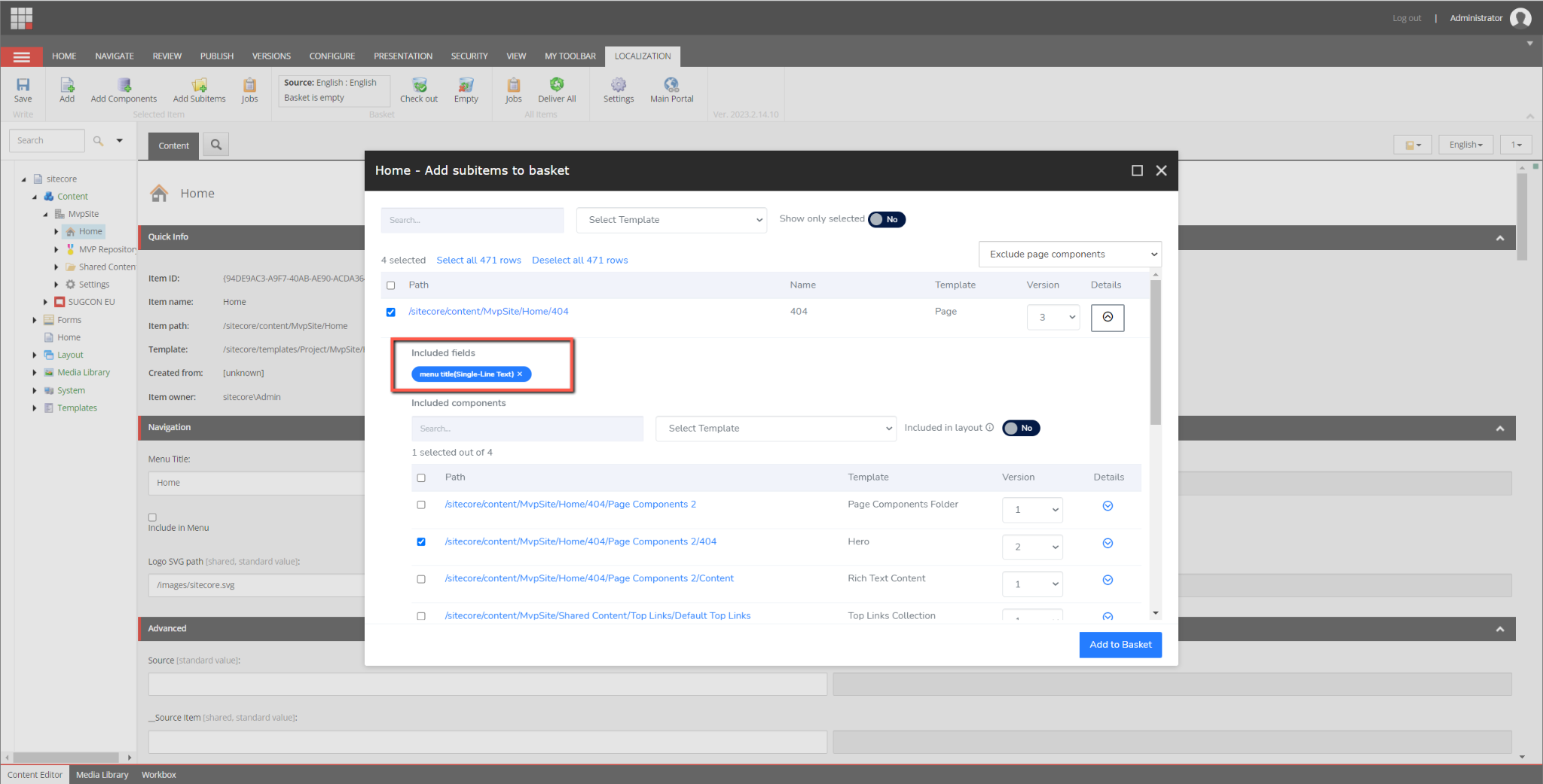Maximize the Add subitems dialog

click(x=1137, y=171)
